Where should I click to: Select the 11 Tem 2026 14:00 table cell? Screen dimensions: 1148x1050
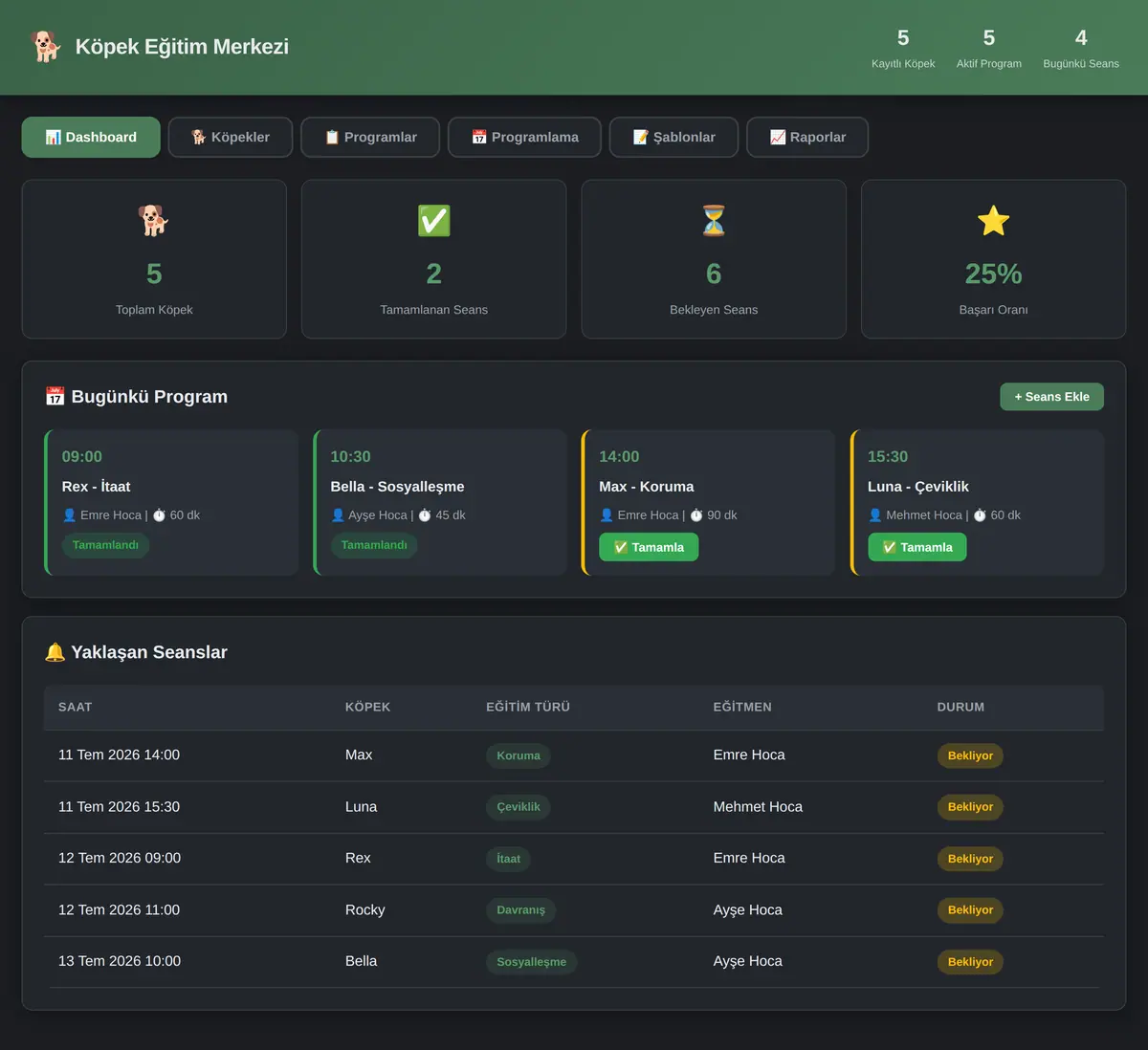[119, 755]
